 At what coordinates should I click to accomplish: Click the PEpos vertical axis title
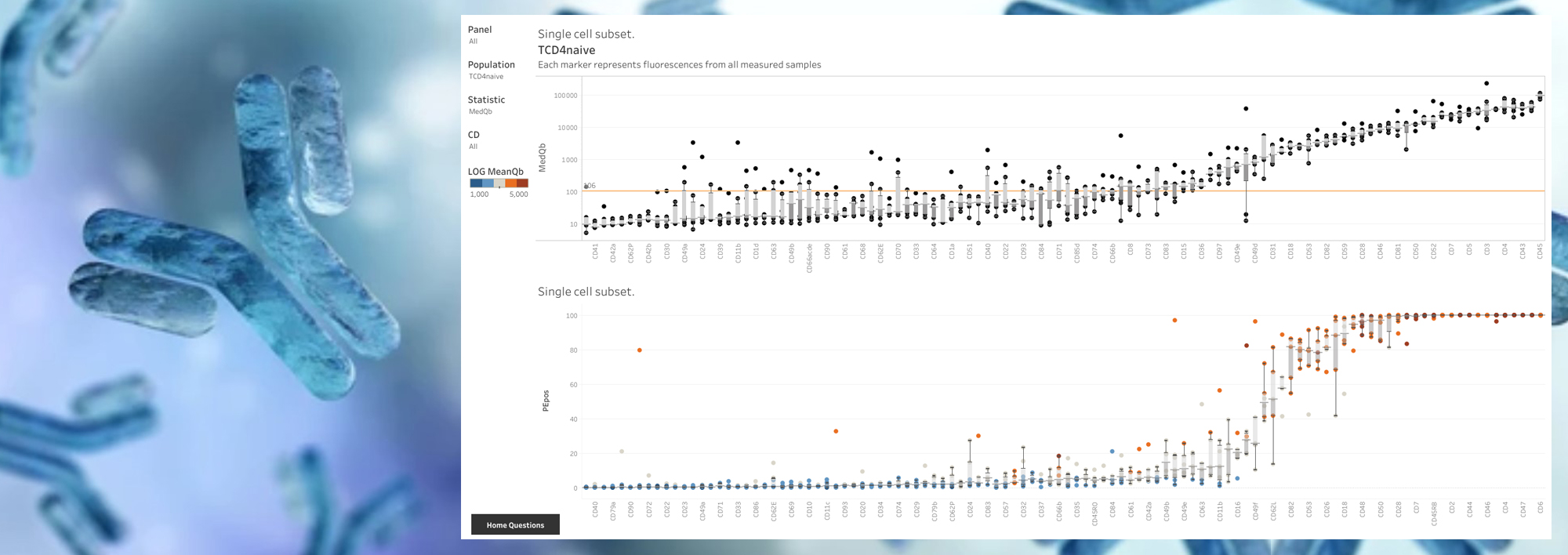click(x=546, y=401)
